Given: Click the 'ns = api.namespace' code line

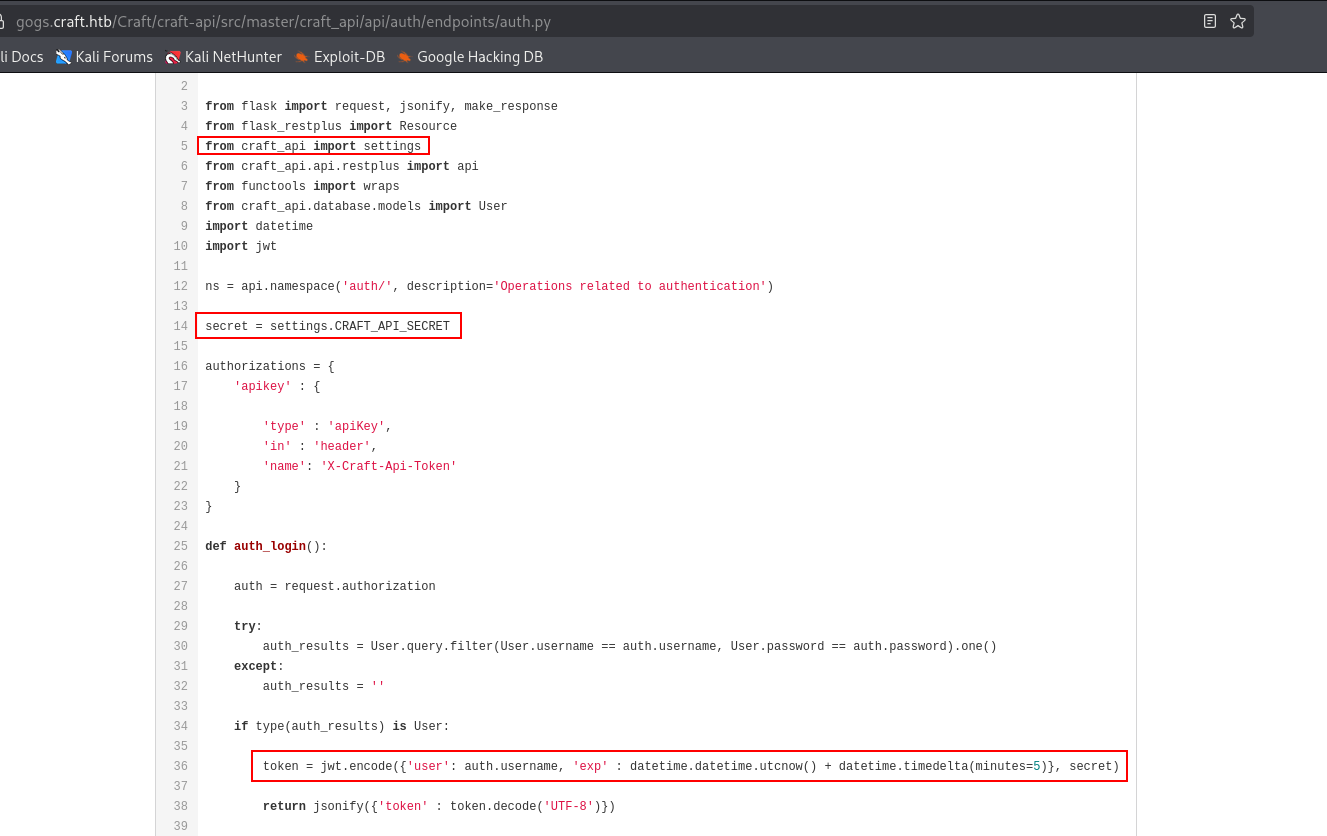Looking at the screenshot, I should pos(489,286).
